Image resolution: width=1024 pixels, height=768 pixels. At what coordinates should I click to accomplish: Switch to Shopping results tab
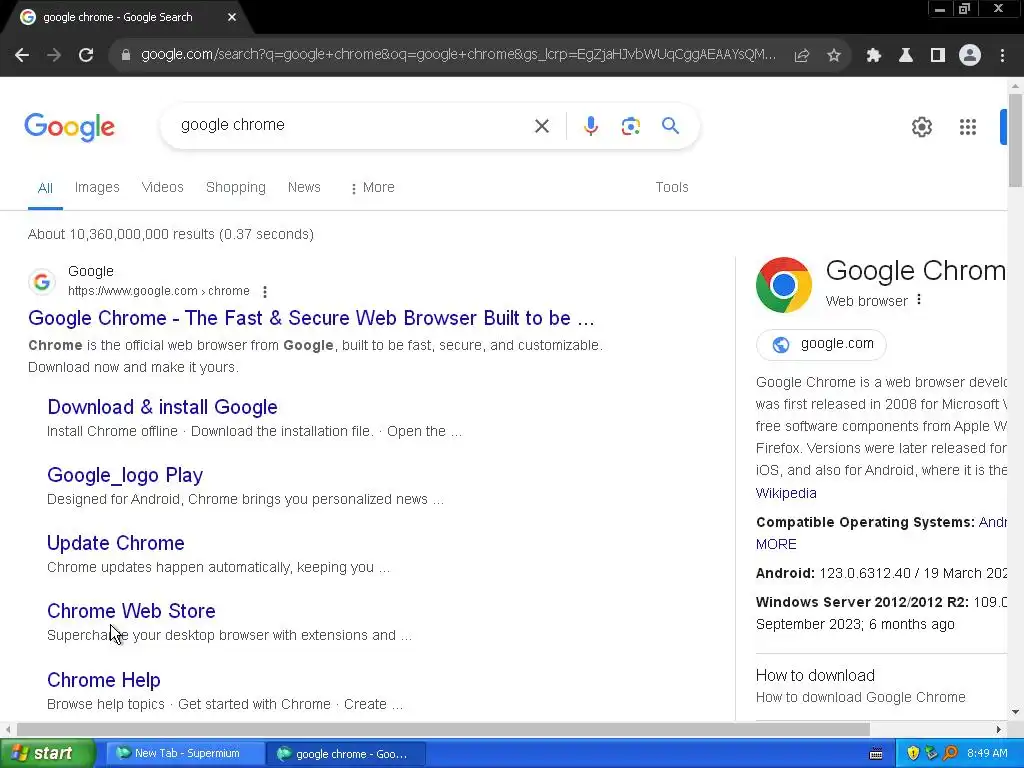236,187
